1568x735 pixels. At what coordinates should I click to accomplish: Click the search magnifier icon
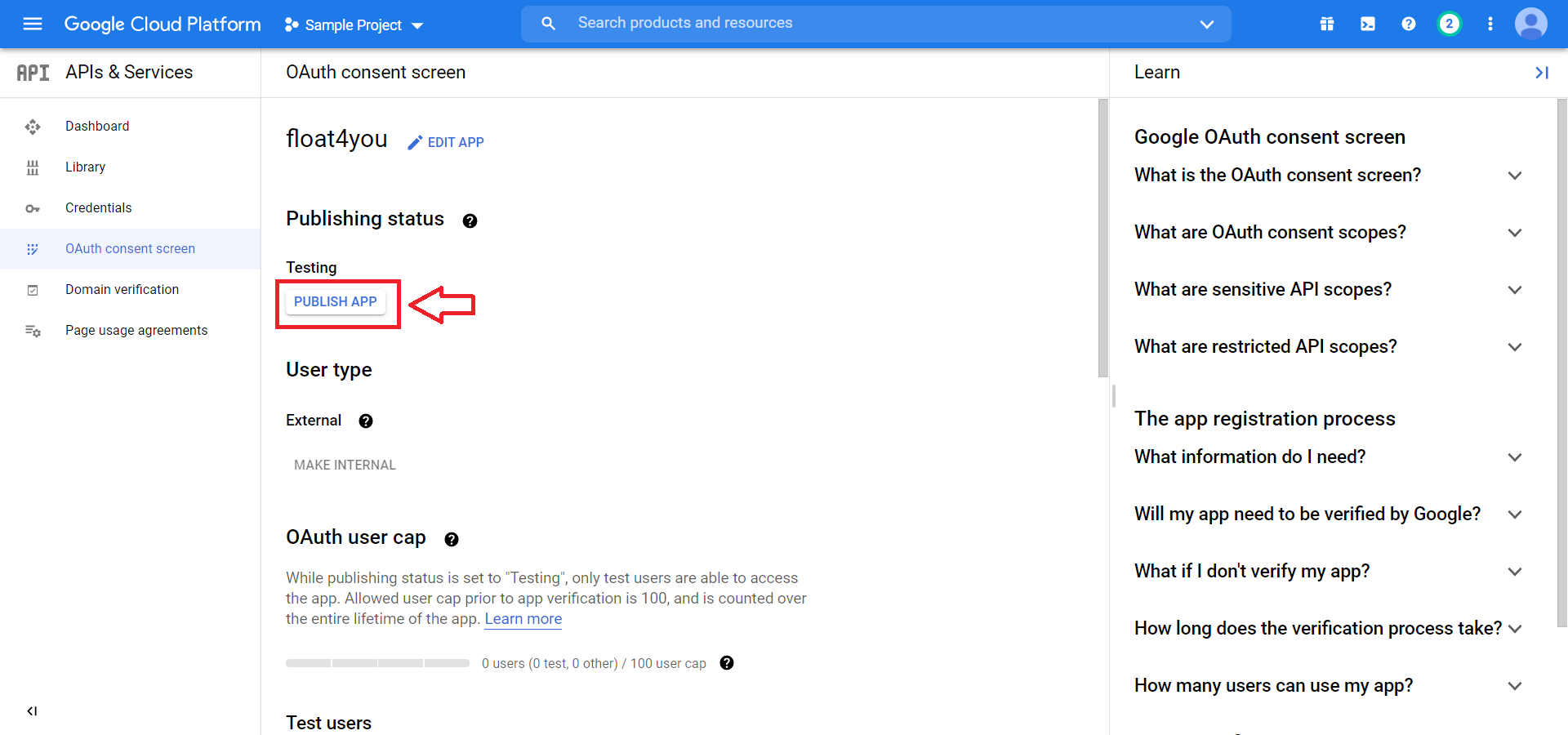[x=549, y=24]
